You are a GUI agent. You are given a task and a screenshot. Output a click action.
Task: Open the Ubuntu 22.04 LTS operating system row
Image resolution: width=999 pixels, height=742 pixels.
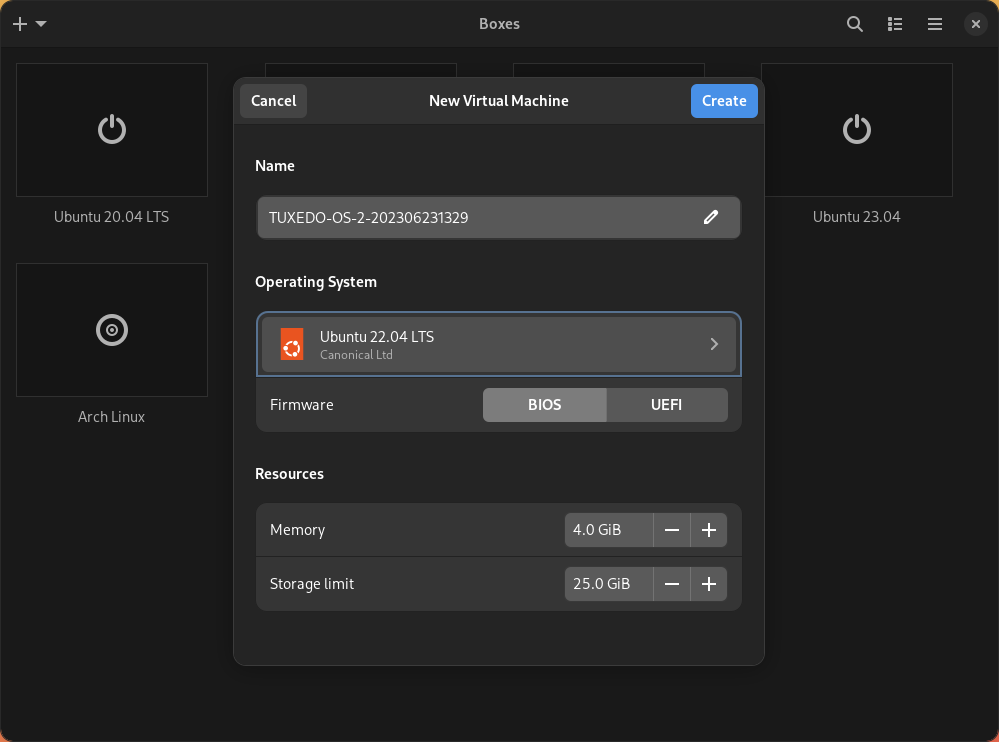[x=498, y=345]
